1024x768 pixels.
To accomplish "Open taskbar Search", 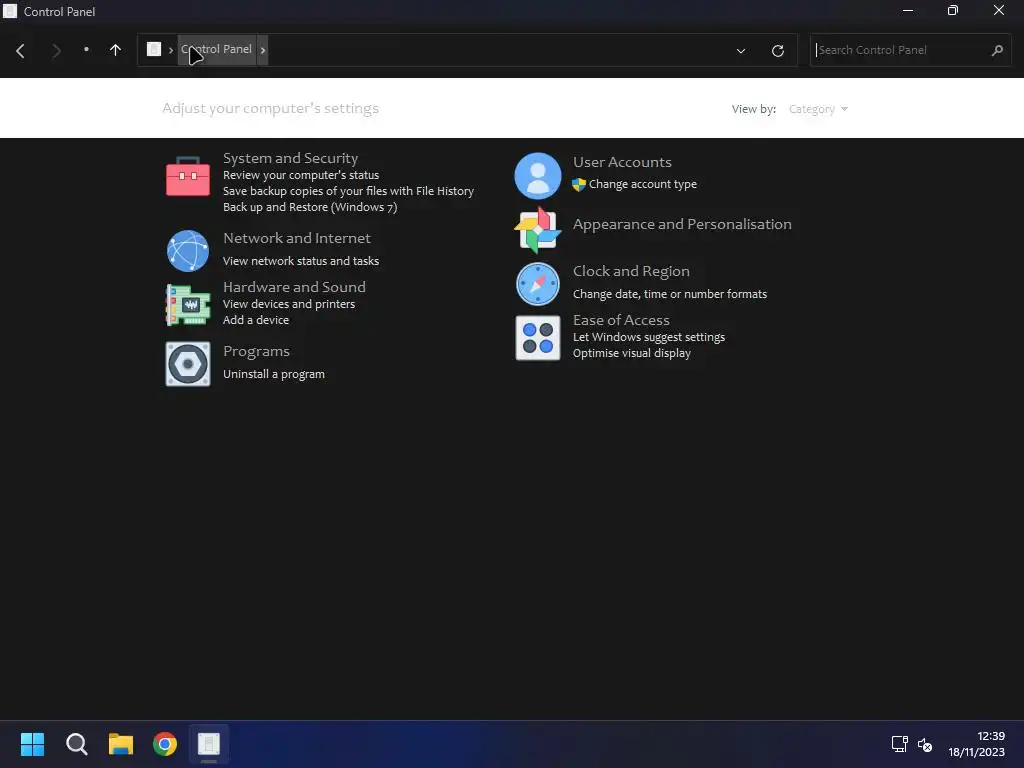I will tap(76, 744).
